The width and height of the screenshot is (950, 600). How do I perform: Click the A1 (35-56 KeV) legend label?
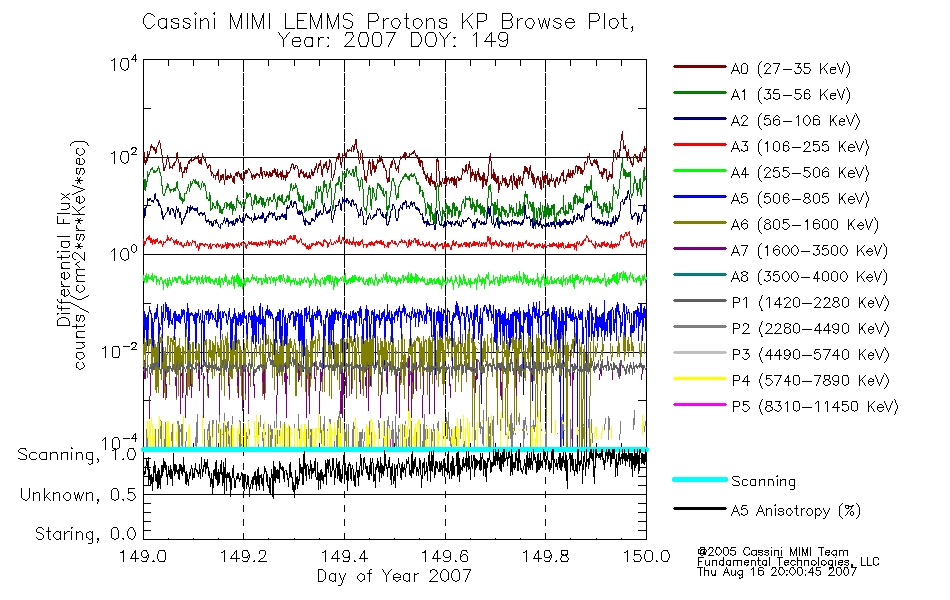(790, 95)
